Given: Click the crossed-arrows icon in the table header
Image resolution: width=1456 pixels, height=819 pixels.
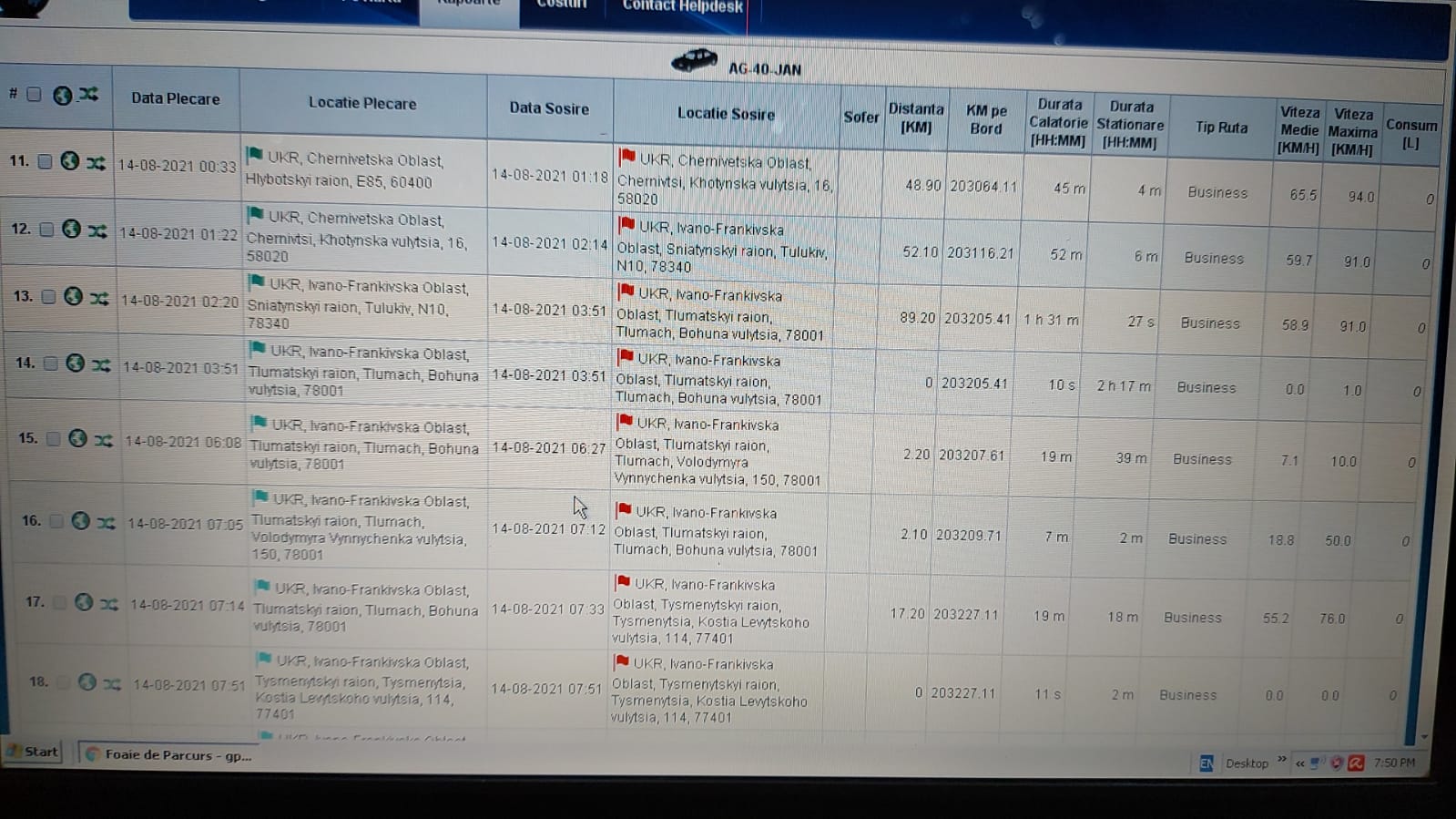Looking at the screenshot, I should (88, 93).
